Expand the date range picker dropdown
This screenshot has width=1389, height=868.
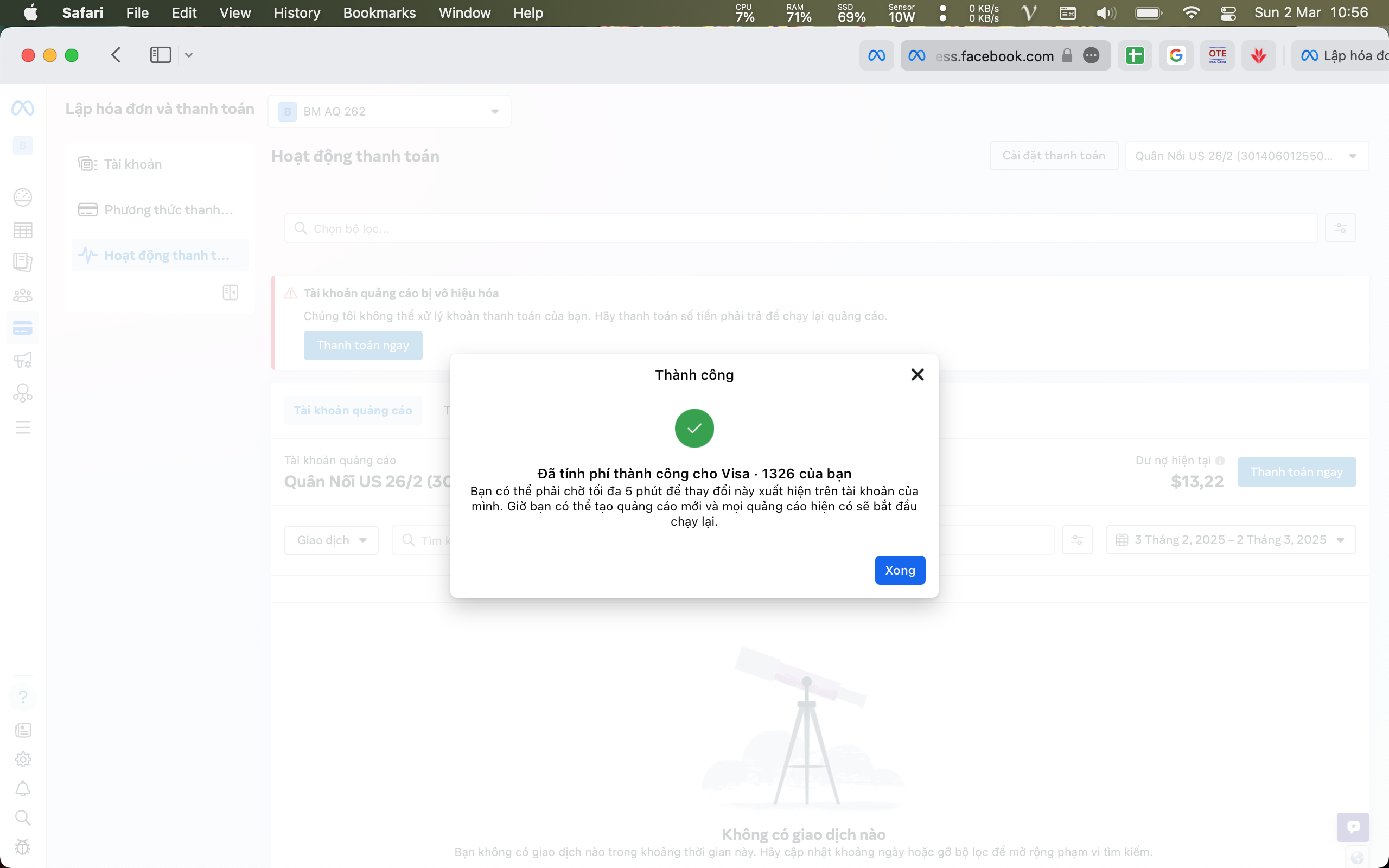pos(1231,540)
